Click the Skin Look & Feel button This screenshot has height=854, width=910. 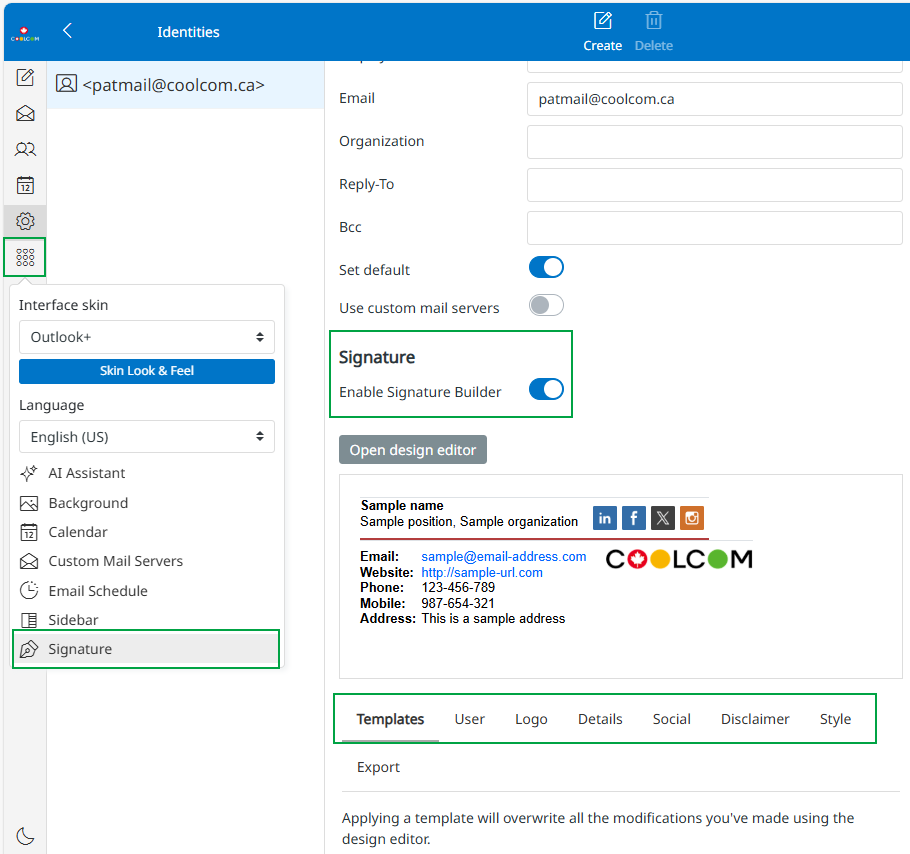(x=147, y=371)
